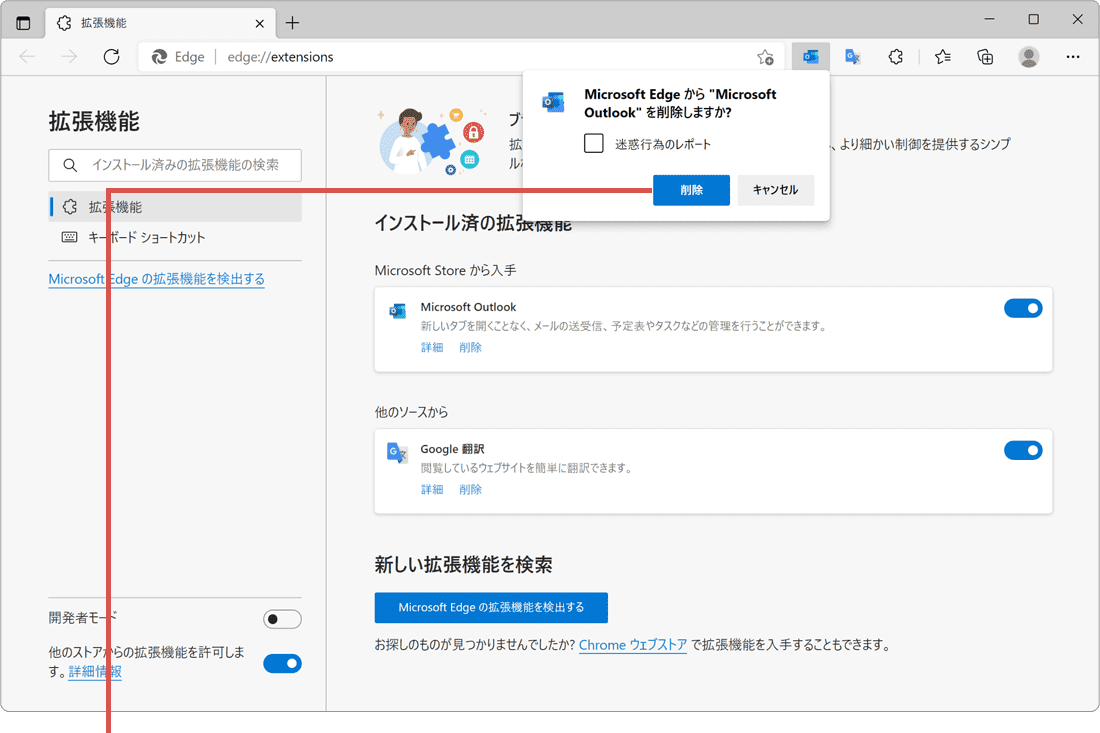Disable the Microsoft Outlook extension toggle
Image resolution: width=1100 pixels, height=733 pixels.
(1023, 309)
